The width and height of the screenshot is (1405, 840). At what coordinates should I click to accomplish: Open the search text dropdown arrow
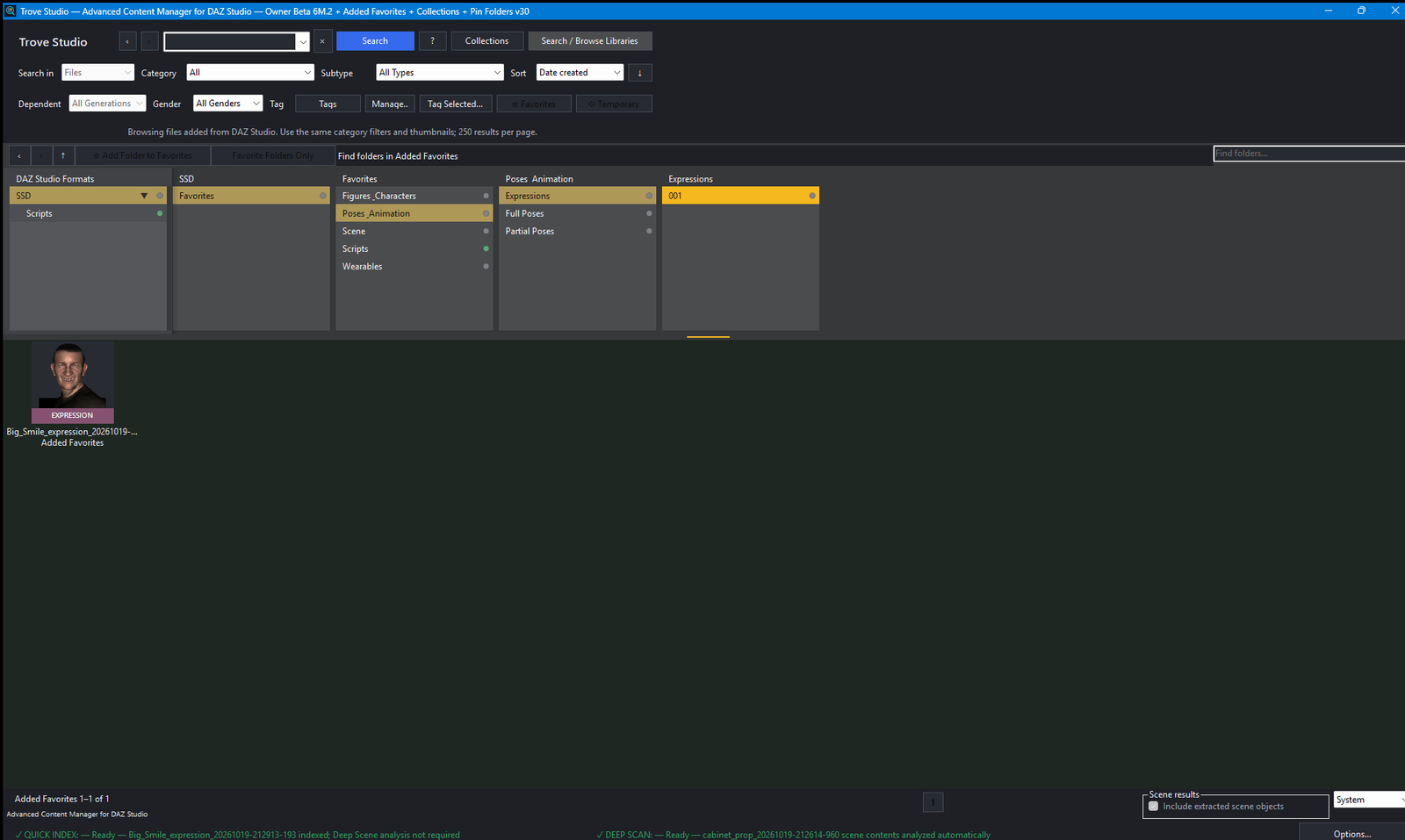303,41
